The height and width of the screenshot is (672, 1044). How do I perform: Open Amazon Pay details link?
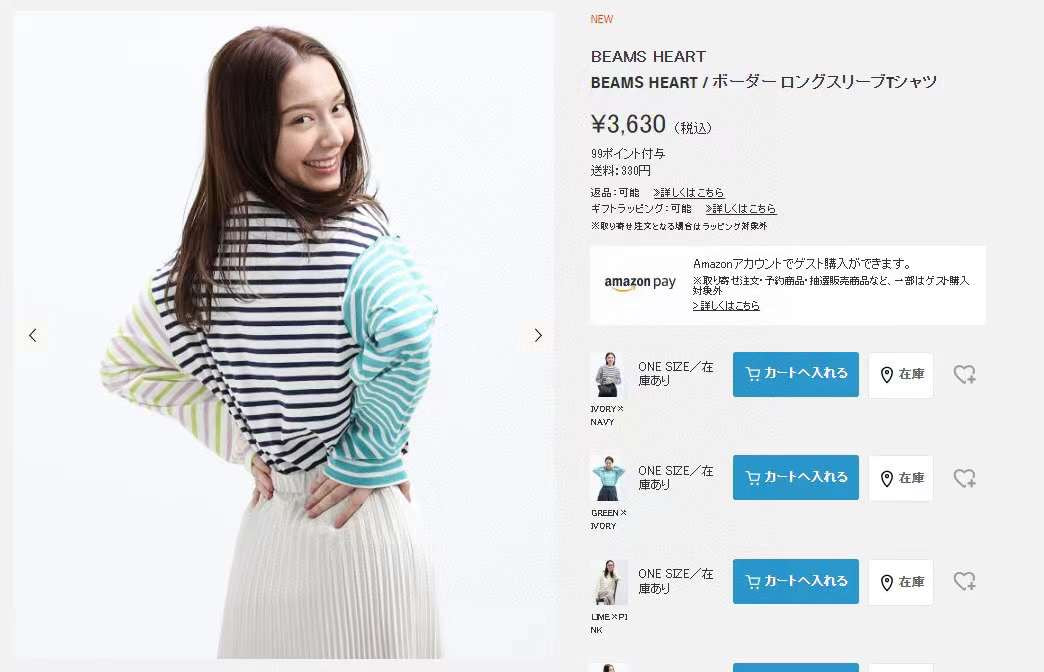pos(726,306)
